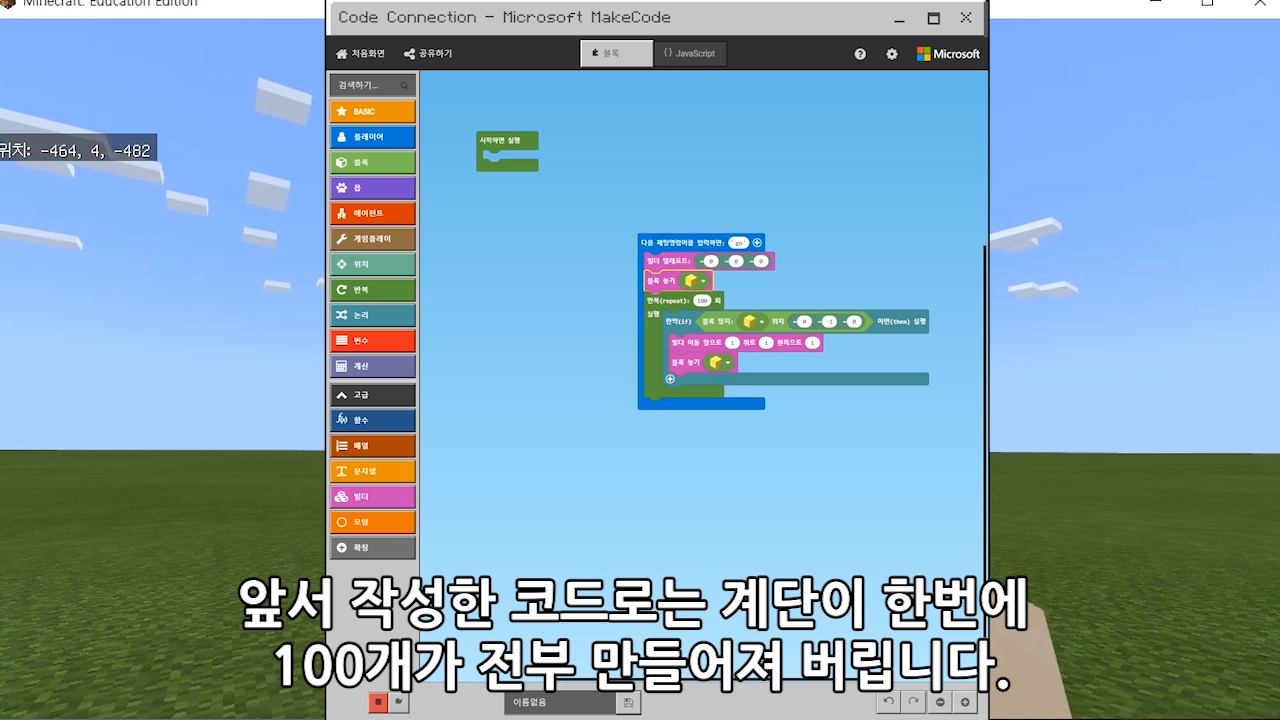Open the 모양 (Shapes) category

coord(372,522)
